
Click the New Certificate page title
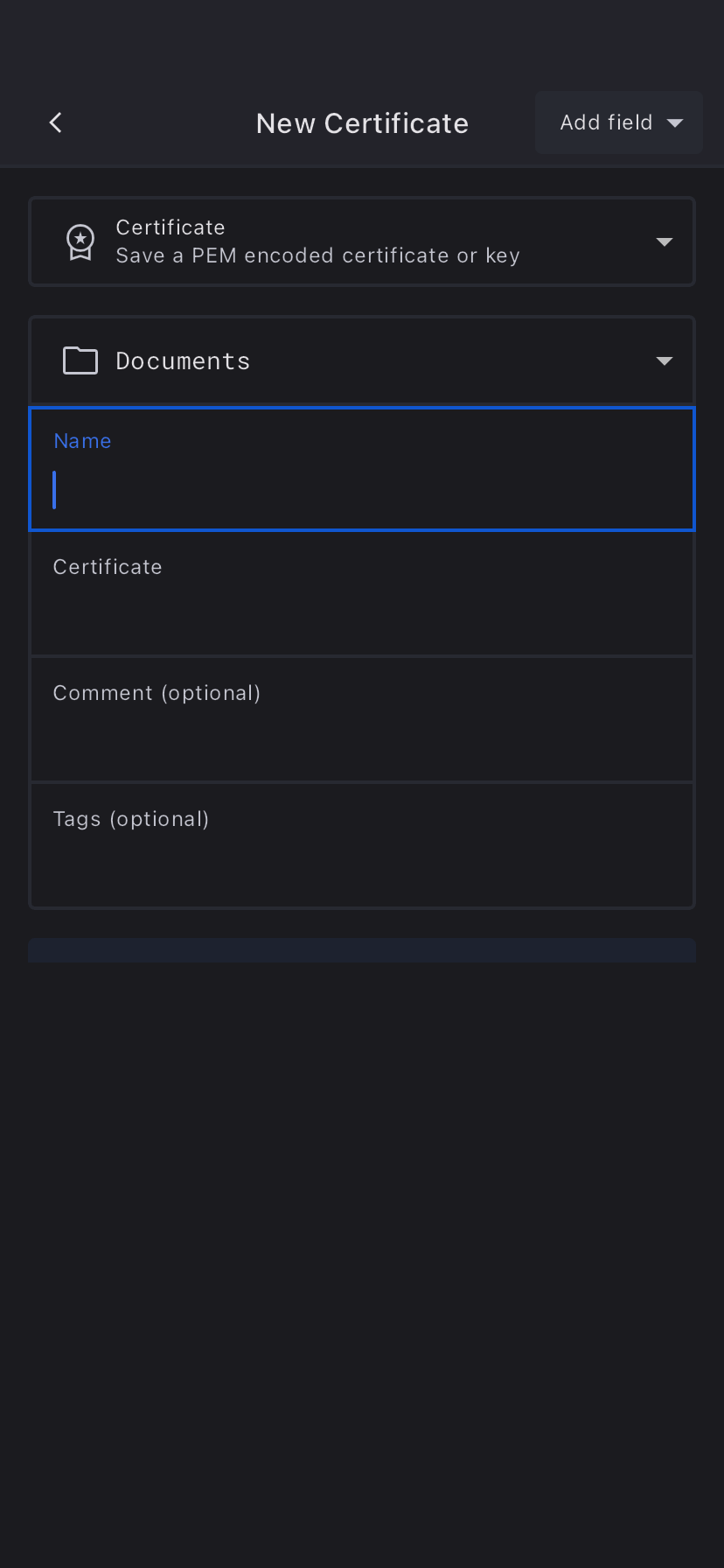[362, 123]
